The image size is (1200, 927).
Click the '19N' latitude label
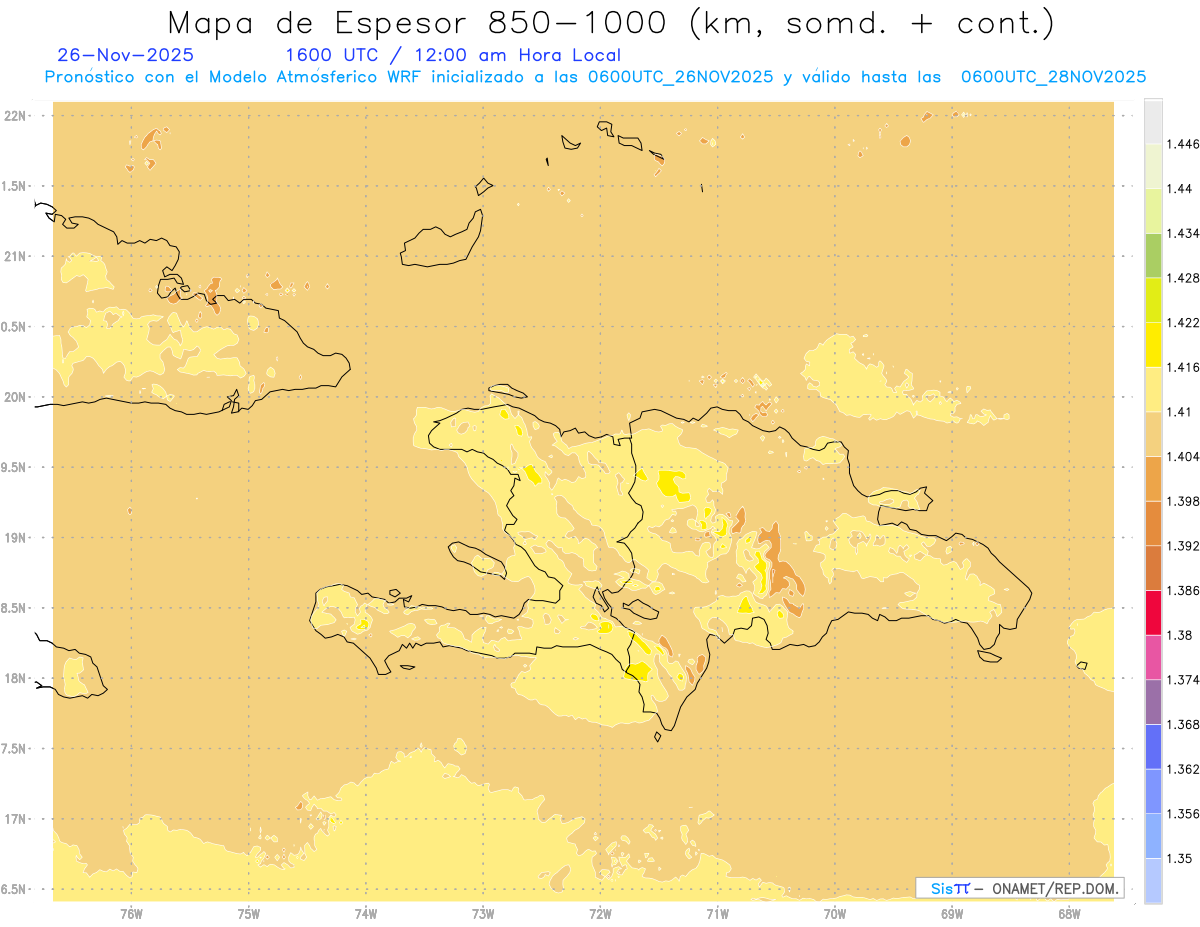14,538
